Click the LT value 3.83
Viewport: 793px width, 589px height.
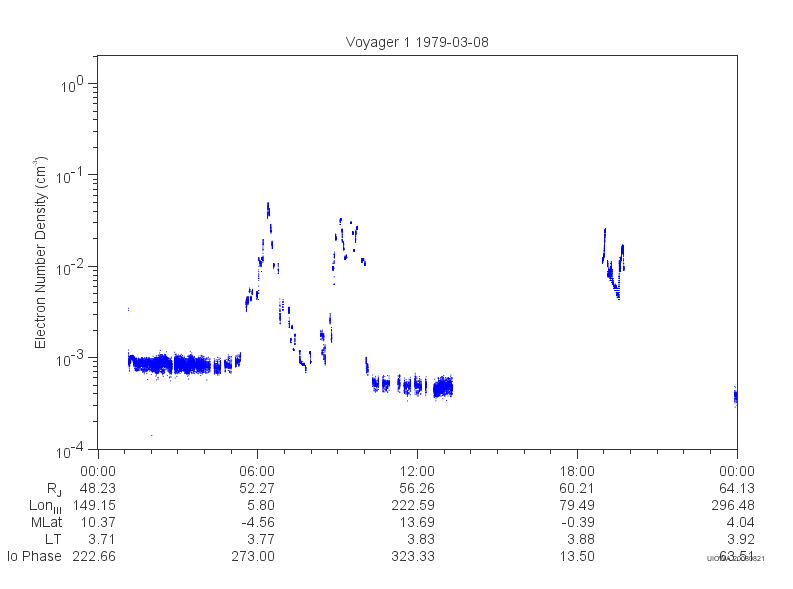click(421, 539)
